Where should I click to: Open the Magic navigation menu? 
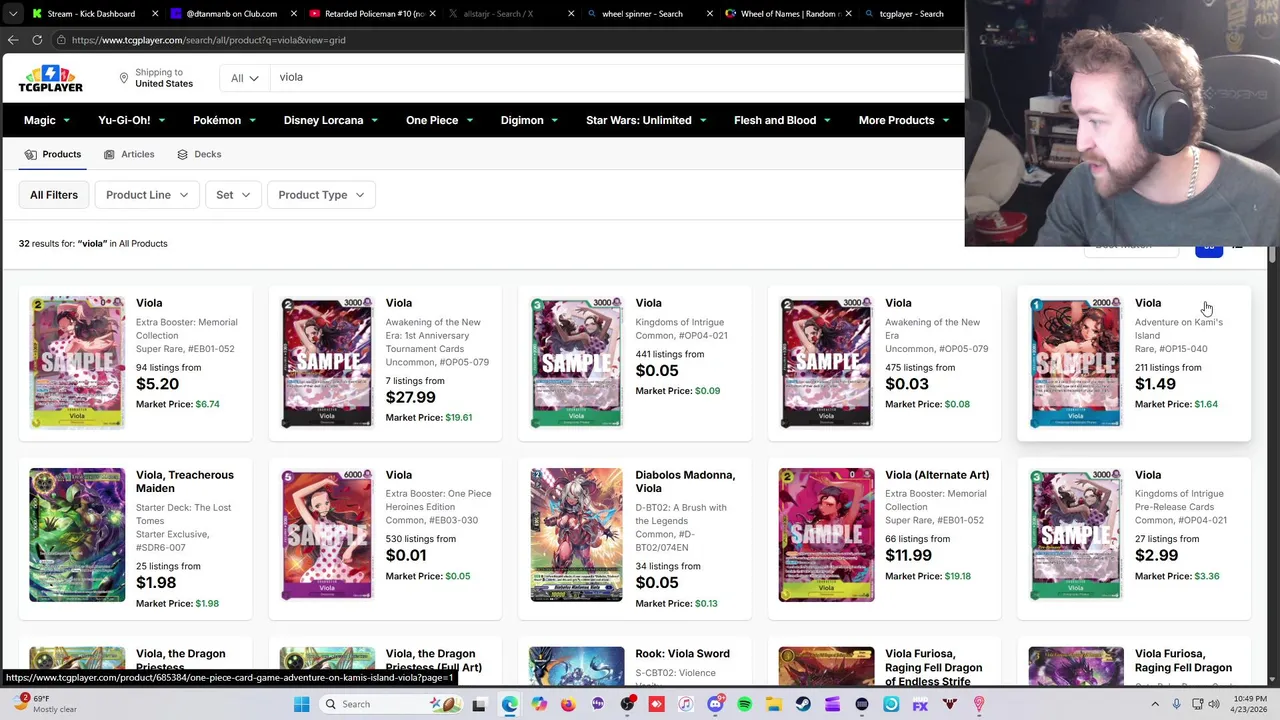tap(47, 120)
